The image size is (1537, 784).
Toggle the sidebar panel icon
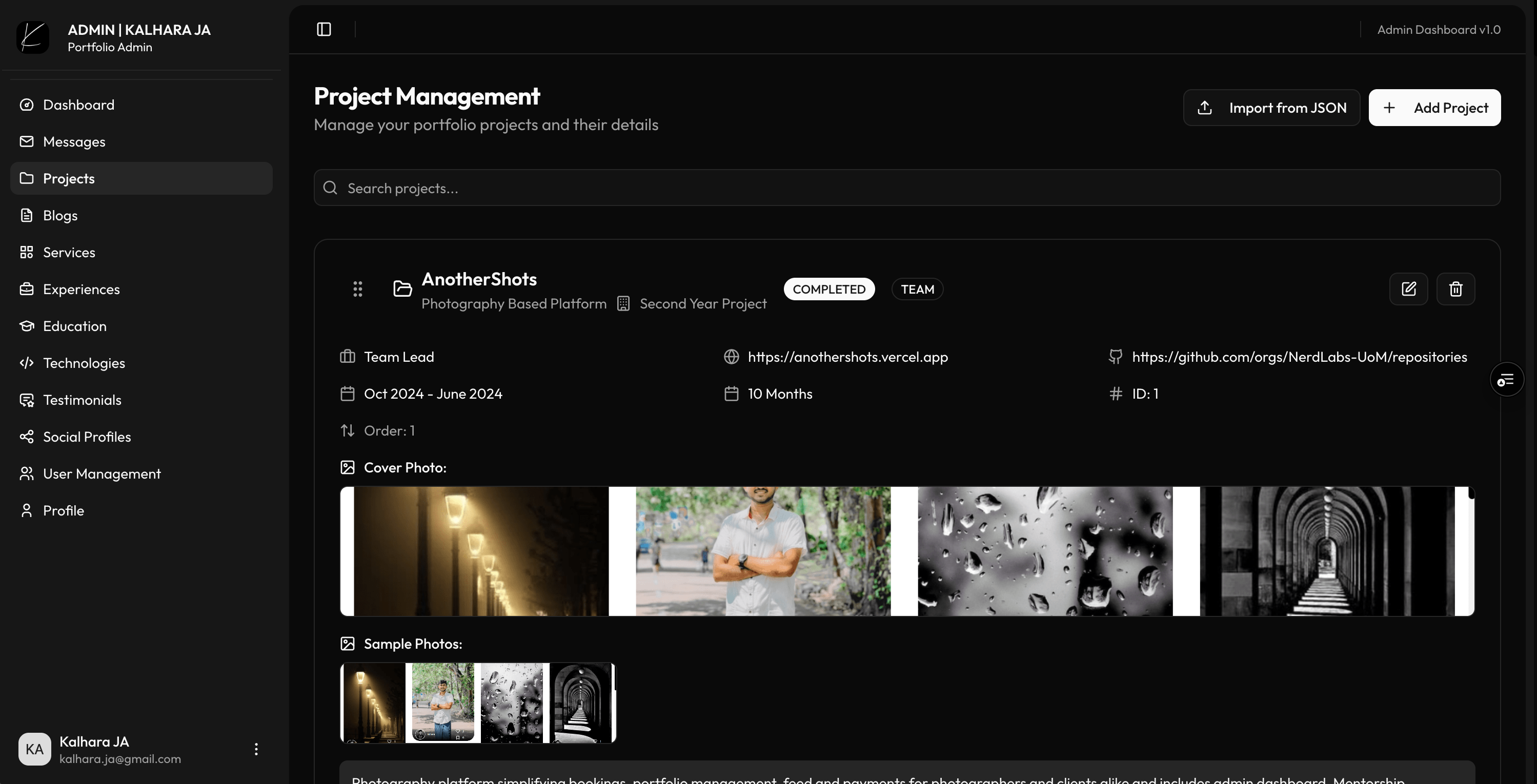pos(324,29)
